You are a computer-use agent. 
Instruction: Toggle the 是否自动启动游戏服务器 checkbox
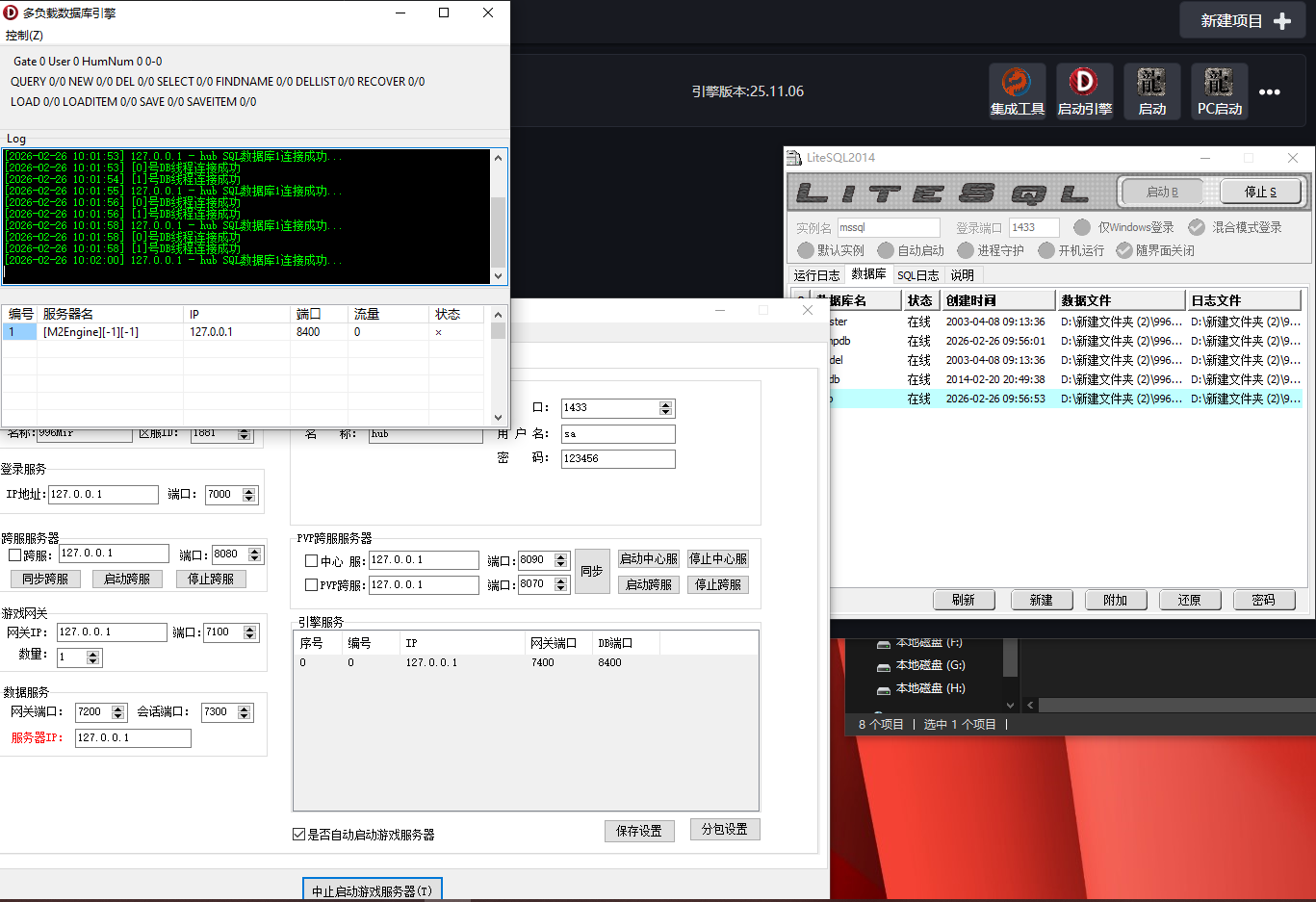point(299,835)
